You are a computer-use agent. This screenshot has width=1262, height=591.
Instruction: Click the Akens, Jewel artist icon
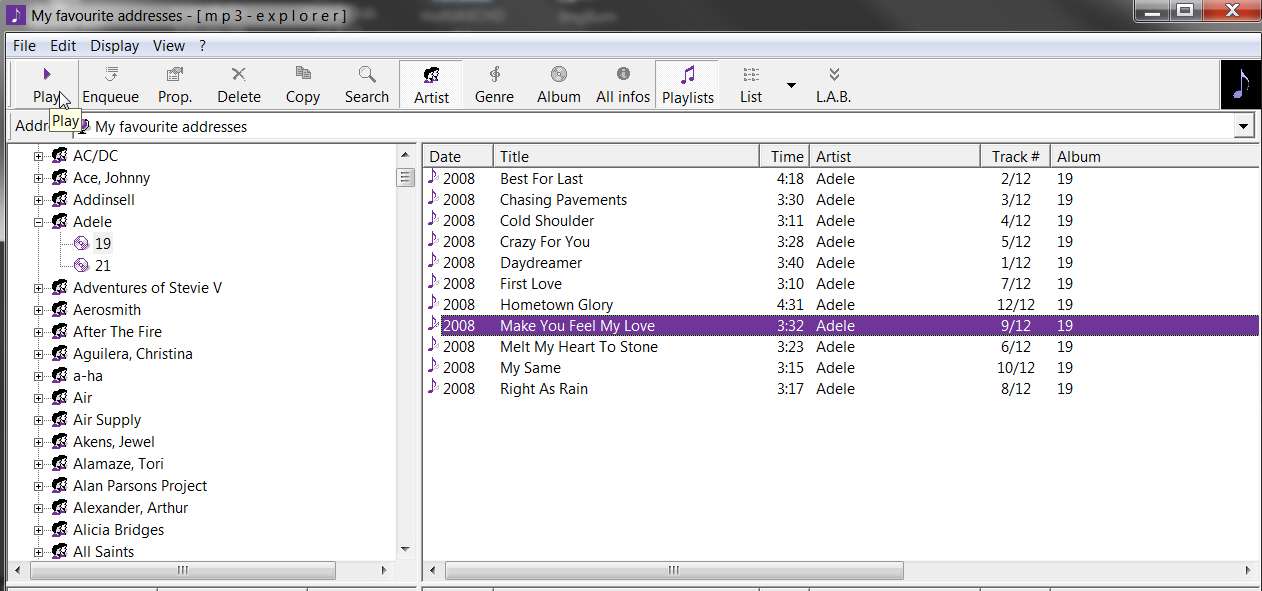pos(59,442)
